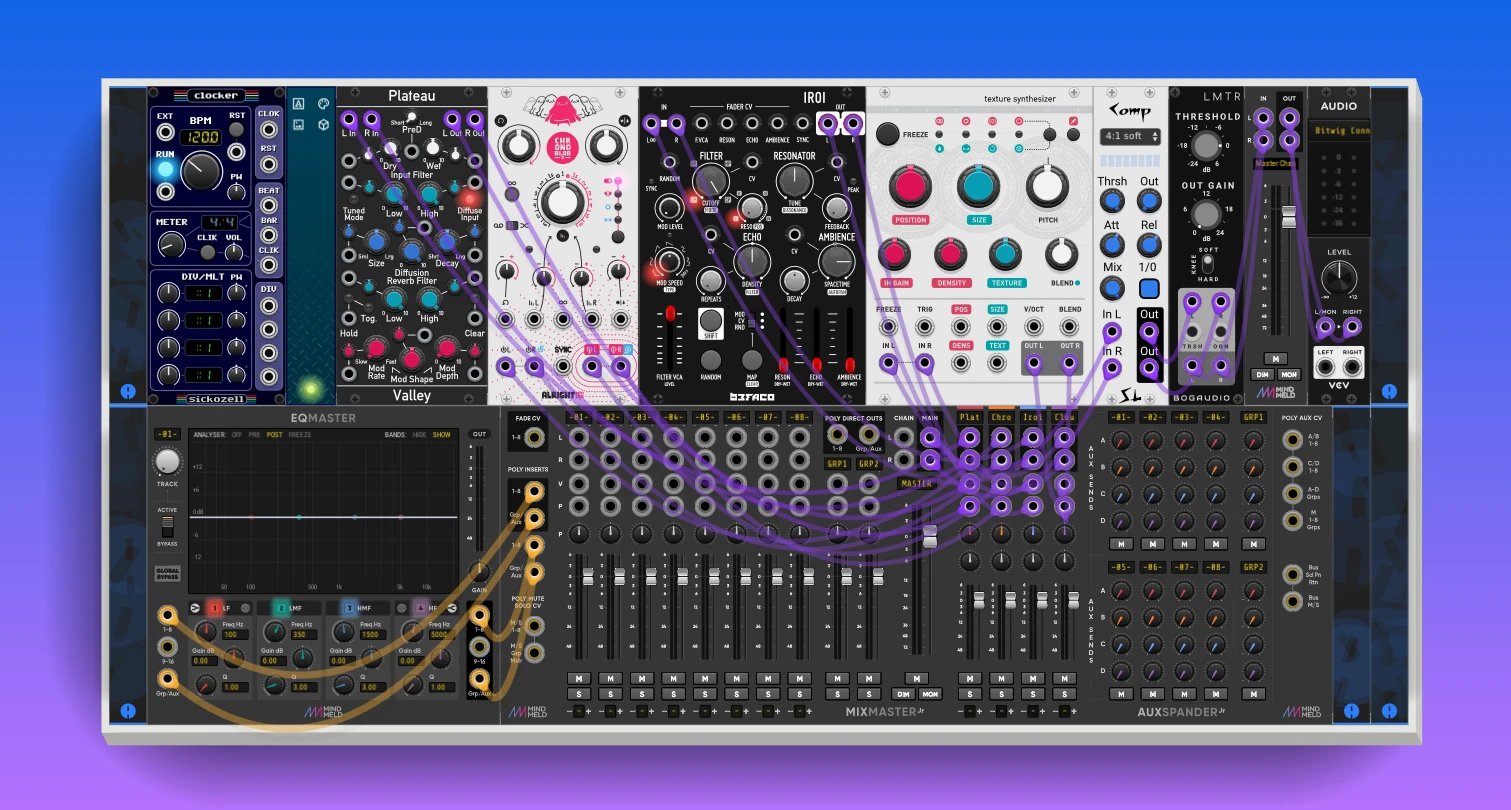
Task: Click the GRP1 label on MixMaster
Action: coord(838,464)
